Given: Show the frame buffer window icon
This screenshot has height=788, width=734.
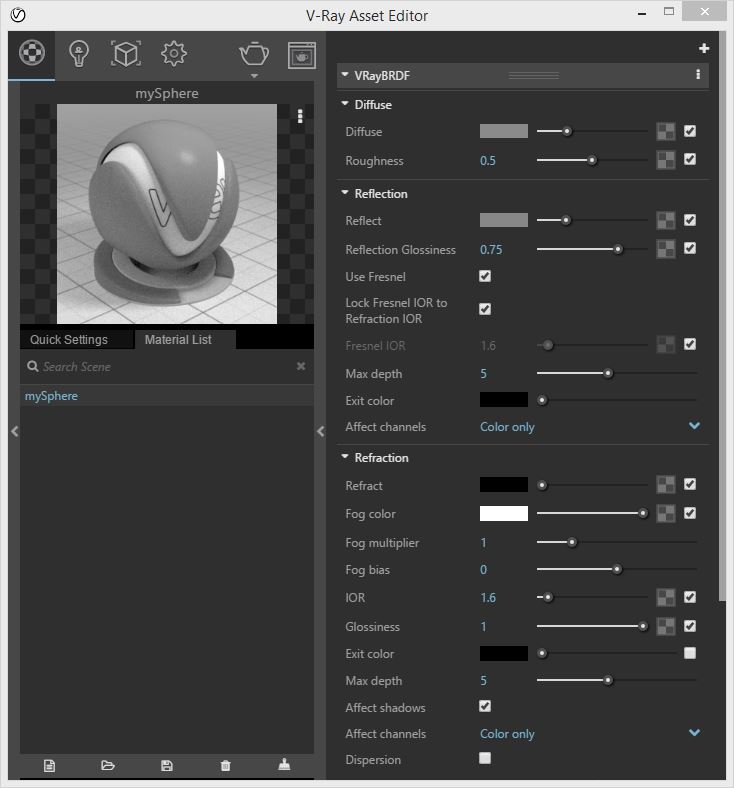Looking at the screenshot, I should click(x=301, y=55).
